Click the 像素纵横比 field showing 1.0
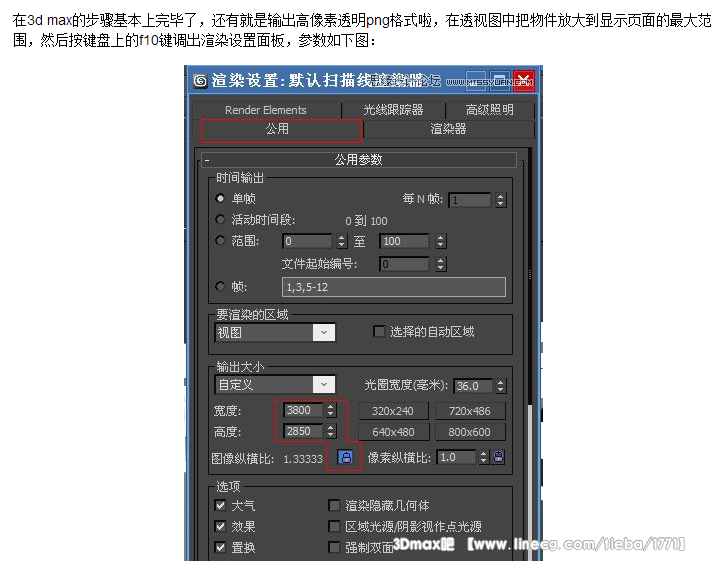 point(456,457)
